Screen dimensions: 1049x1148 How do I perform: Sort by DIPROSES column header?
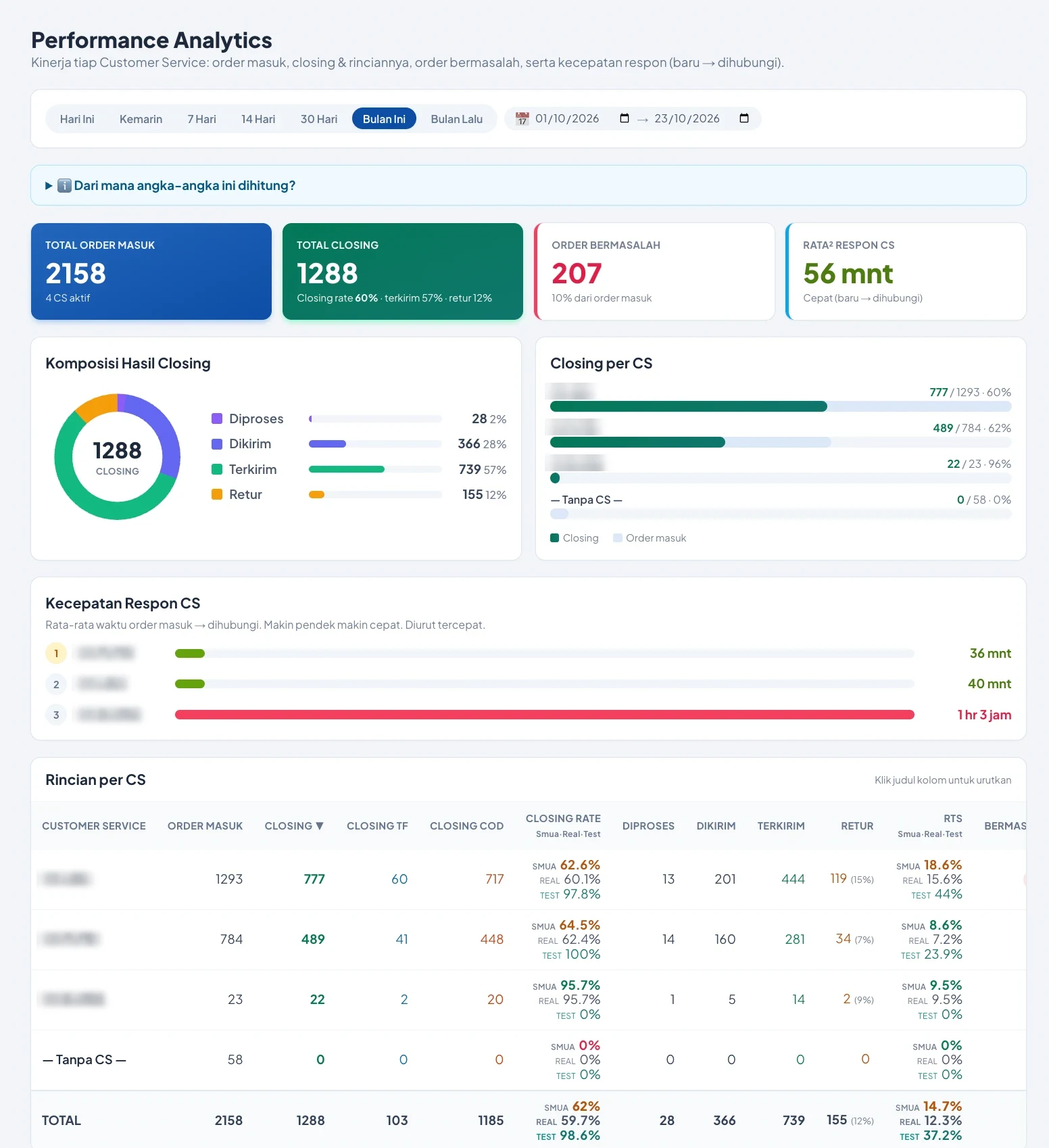[648, 826]
